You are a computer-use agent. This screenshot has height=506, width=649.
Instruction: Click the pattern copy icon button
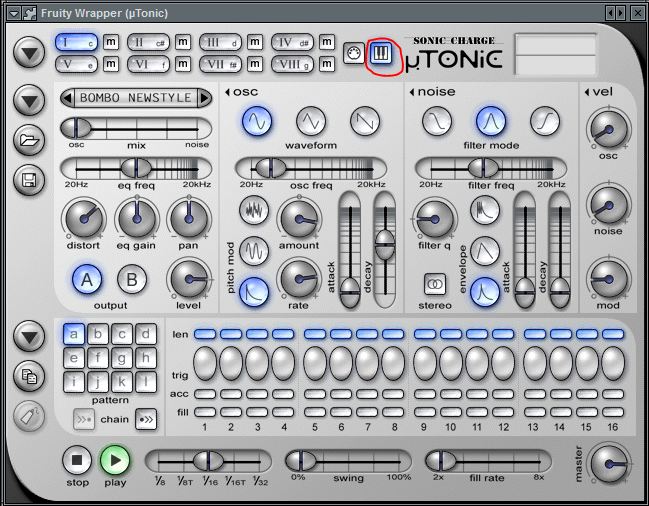tap(29, 377)
